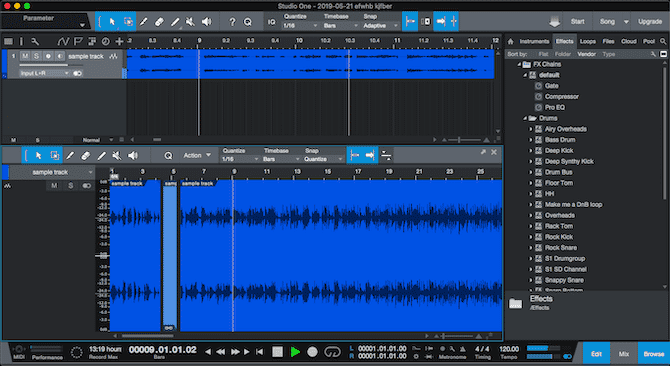
Task: Select the Listen tool in the top toolbar
Action: pyautogui.click(x=207, y=22)
